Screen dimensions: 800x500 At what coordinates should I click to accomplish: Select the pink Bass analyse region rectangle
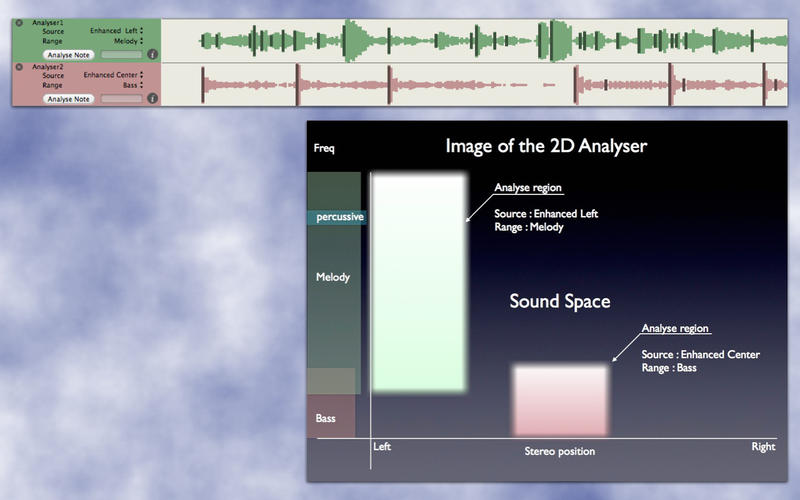tap(560, 401)
